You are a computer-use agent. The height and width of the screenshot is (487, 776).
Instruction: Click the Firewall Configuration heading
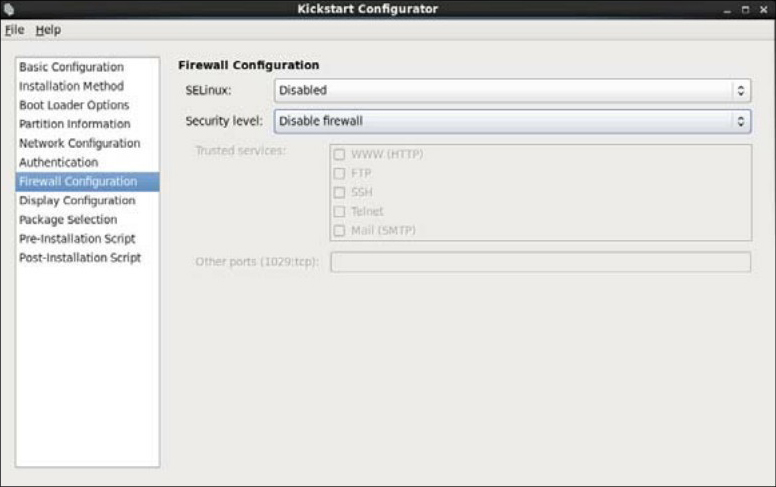(248, 65)
